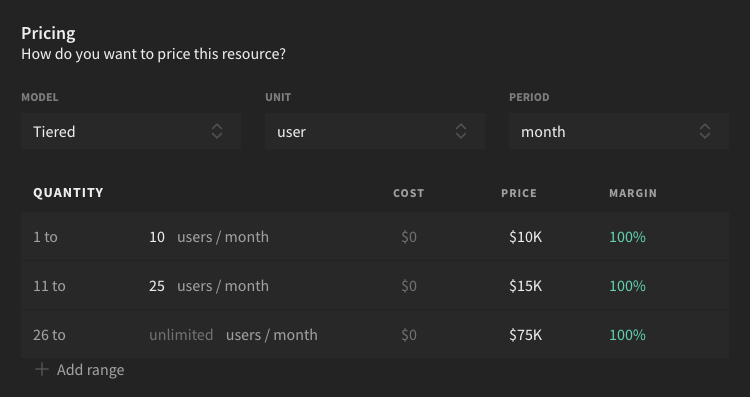Viewport: 750px width, 397px height.
Task: Edit the $15K price value
Action: pos(525,286)
